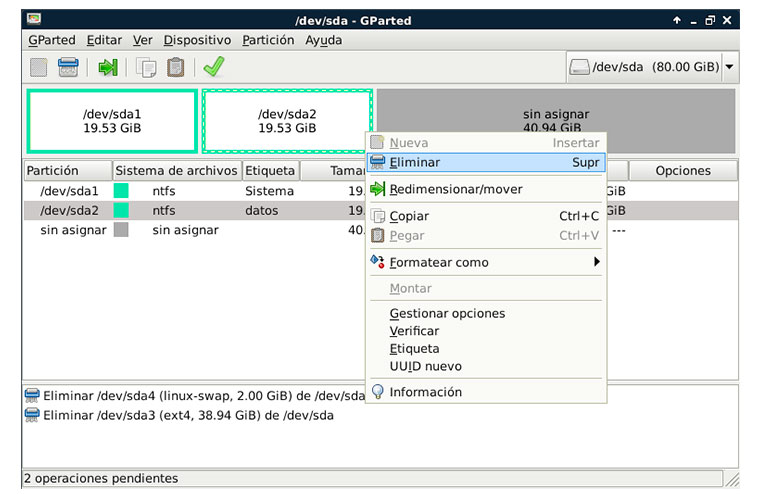760x494 pixels.
Task: Choose Copiar in the context menu
Action: point(486,216)
